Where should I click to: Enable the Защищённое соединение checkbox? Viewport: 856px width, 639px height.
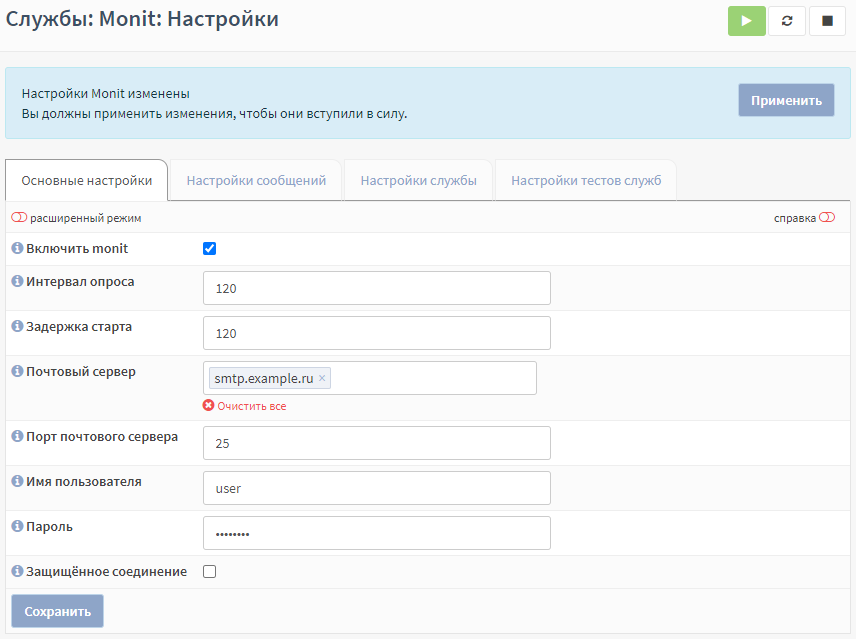(210, 572)
